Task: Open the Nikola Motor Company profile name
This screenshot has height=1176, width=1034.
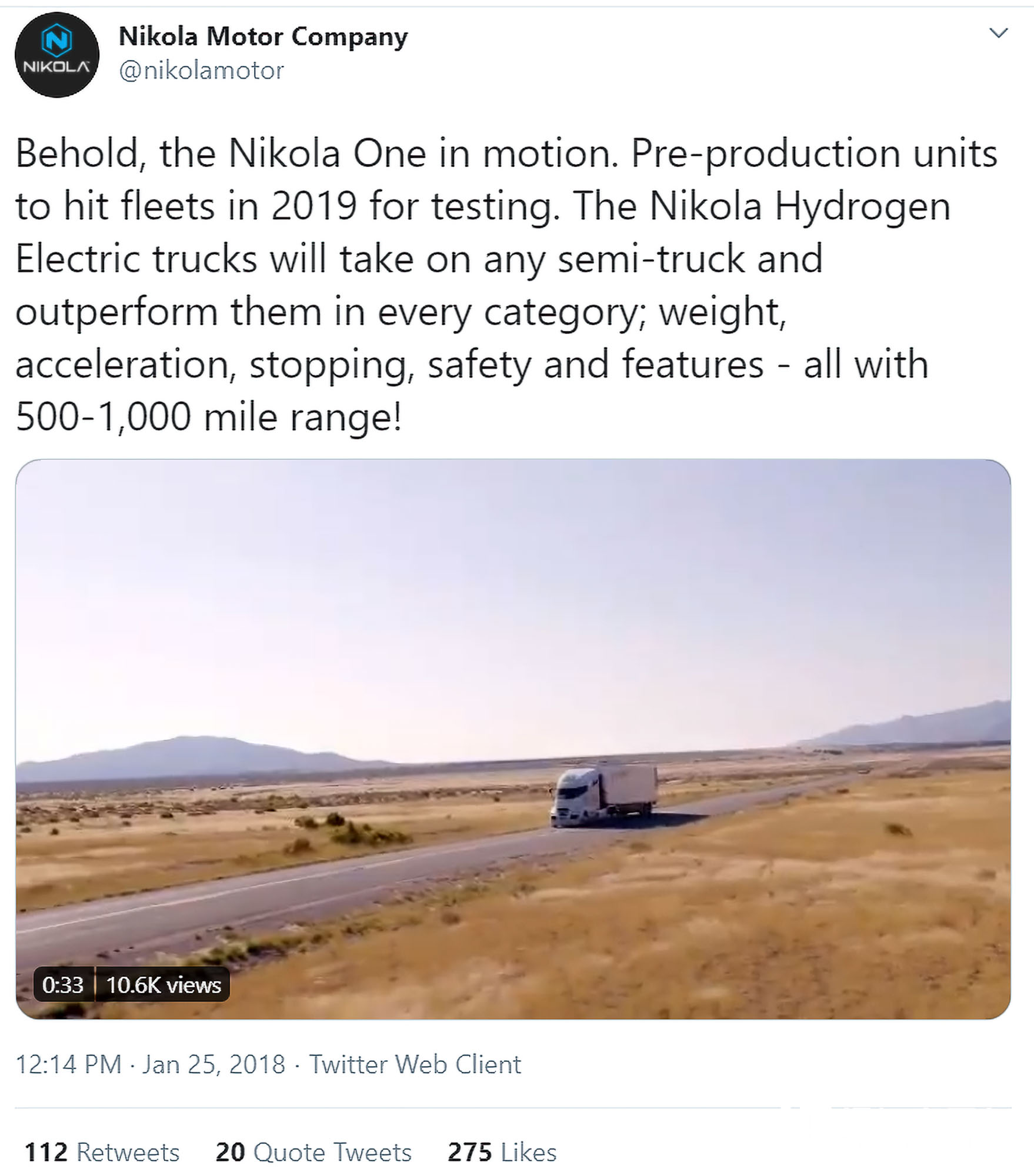Action: pyautogui.click(x=263, y=36)
